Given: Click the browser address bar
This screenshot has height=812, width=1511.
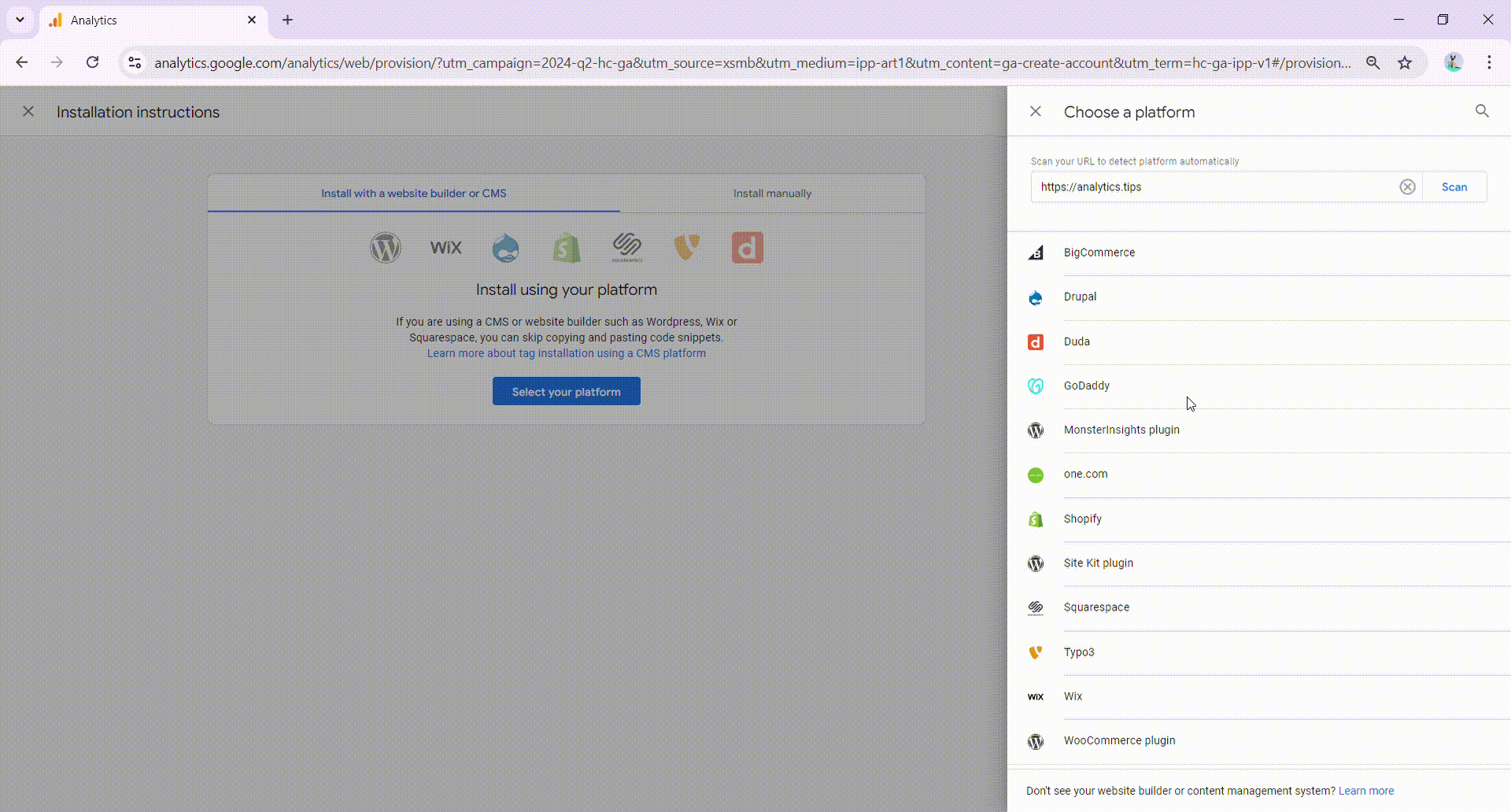Looking at the screenshot, I should (x=752, y=63).
